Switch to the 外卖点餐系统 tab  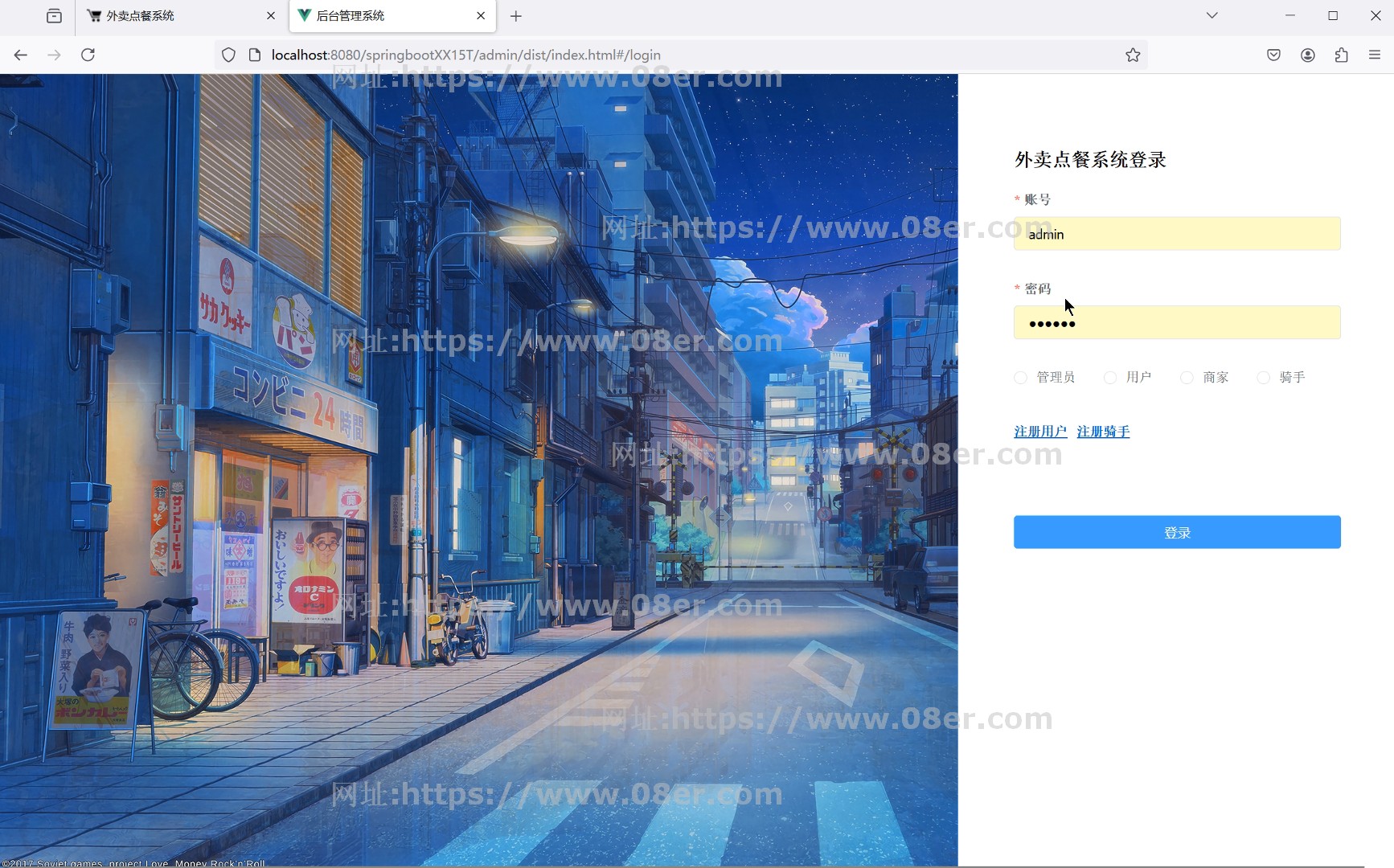tap(180, 16)
